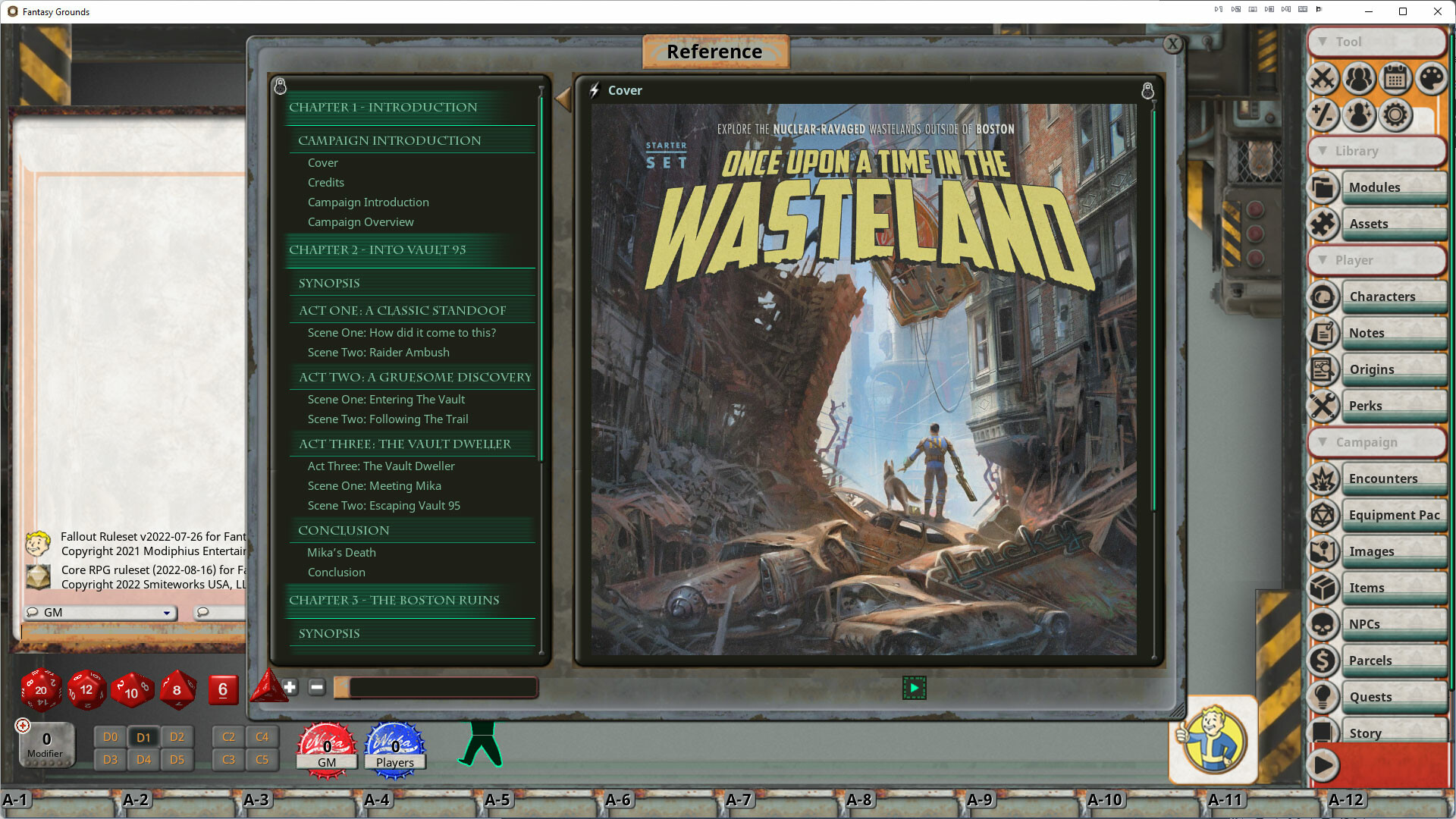Toggle the D1 dice tower button
The width and height of the screenshot is (1456, 819).
(143, 736)
